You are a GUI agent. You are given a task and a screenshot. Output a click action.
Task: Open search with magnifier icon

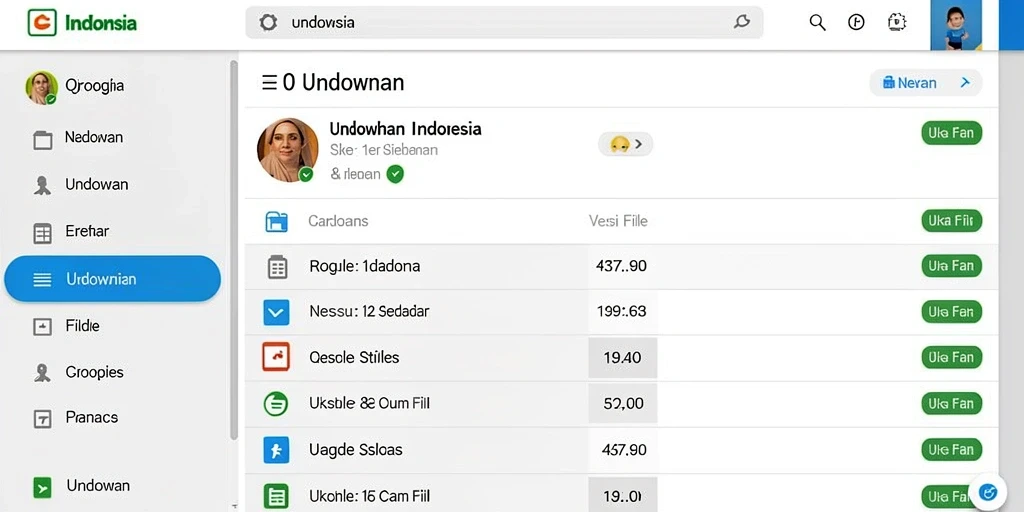[x=818, y=23]
